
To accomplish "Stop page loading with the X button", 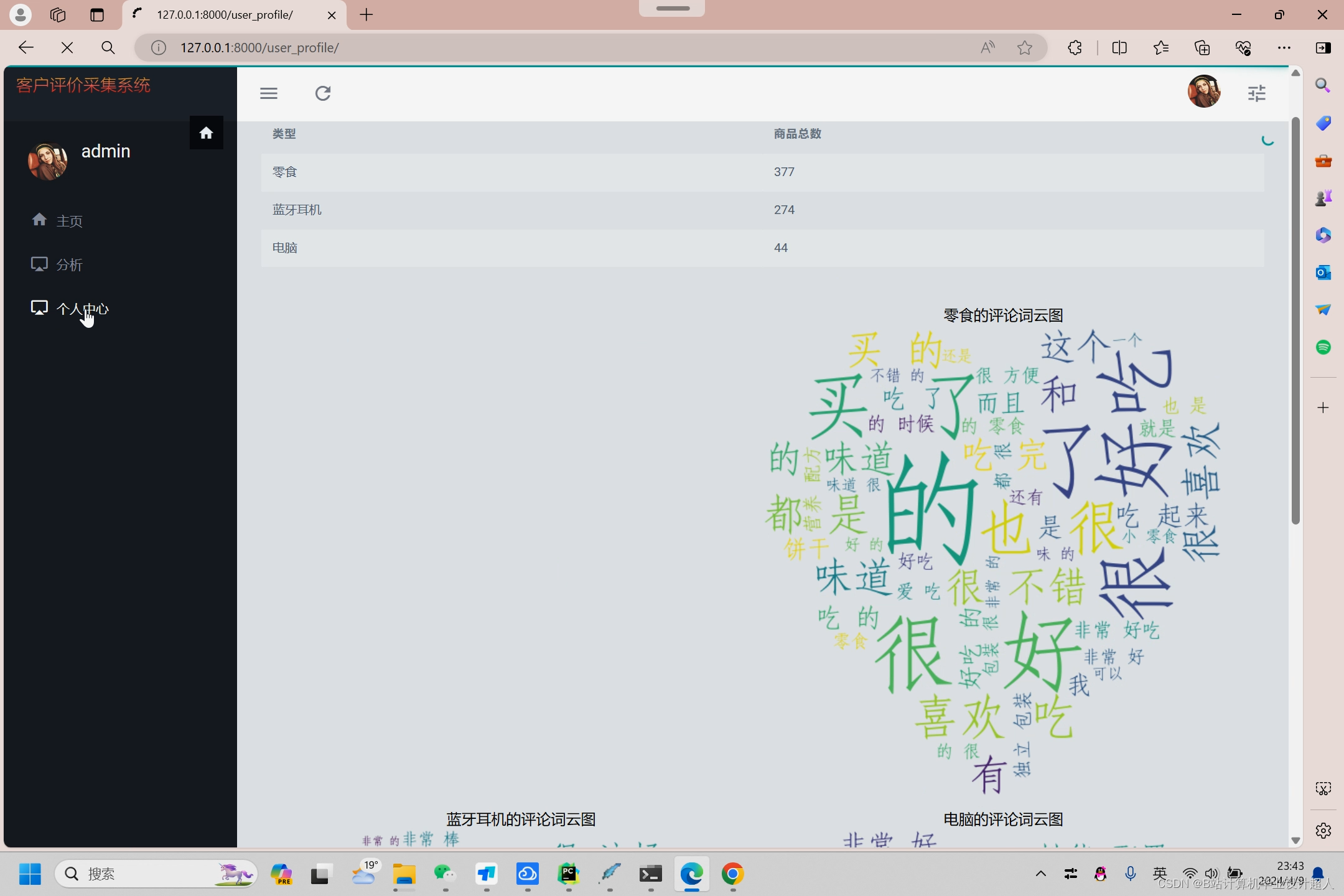I will 67,48.
